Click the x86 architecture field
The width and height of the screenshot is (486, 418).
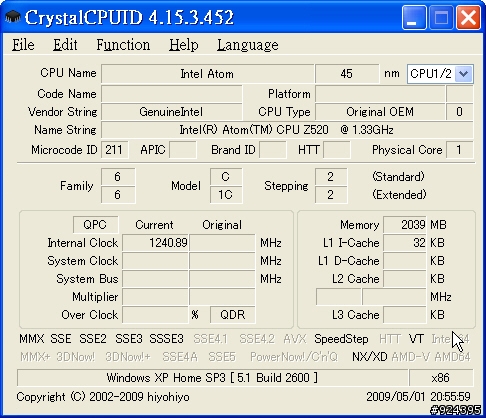tap(441, 378)
